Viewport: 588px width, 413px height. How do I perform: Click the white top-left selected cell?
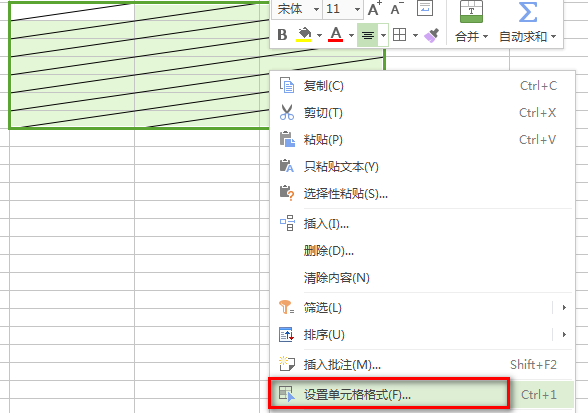point(72,11)
